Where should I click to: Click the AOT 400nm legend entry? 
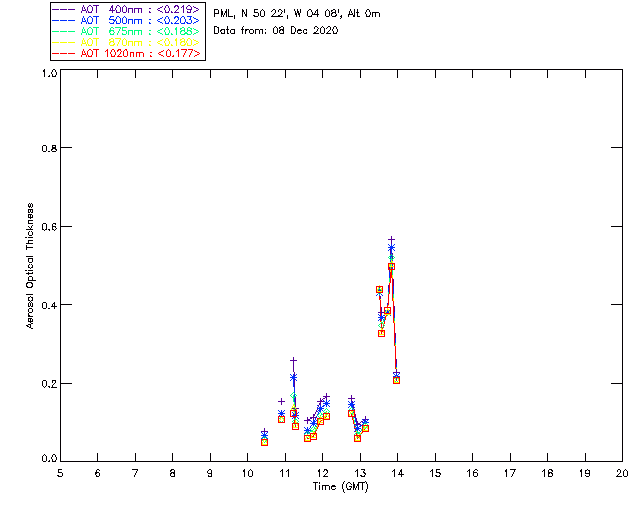[x=126, y=9]
